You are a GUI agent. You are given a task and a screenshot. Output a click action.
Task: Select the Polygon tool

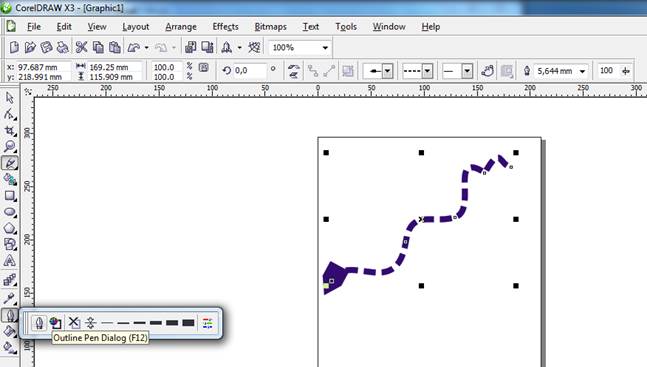(9, 228)
